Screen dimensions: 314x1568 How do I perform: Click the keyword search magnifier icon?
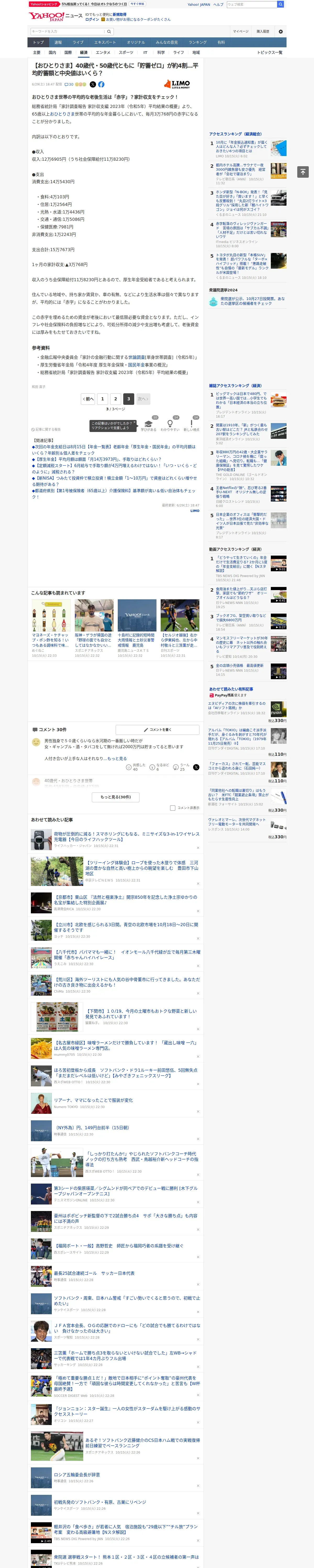click(109, 32)
